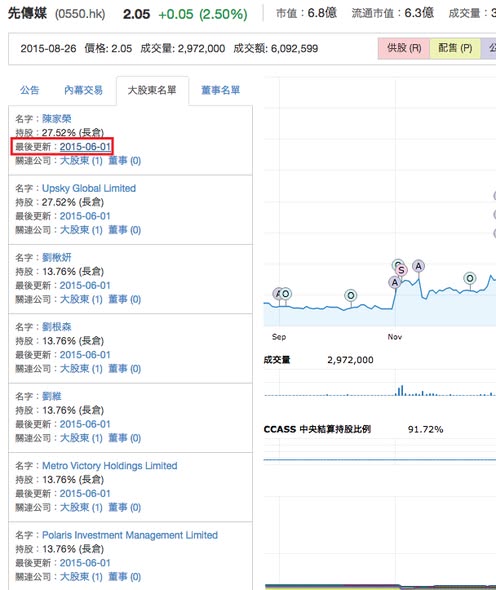The width and height of the screenshot is (496, 590).
Task: Switch to the 公告 tab
Action: tap(30, 90)
